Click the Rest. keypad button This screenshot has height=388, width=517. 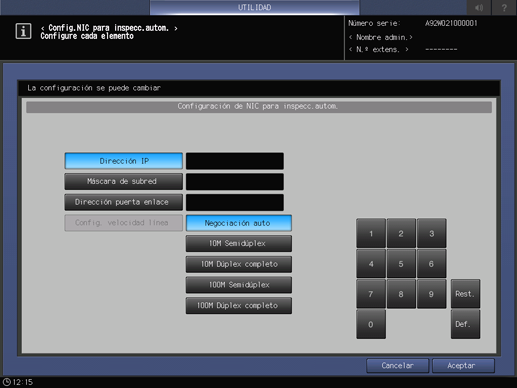point(465,294)
